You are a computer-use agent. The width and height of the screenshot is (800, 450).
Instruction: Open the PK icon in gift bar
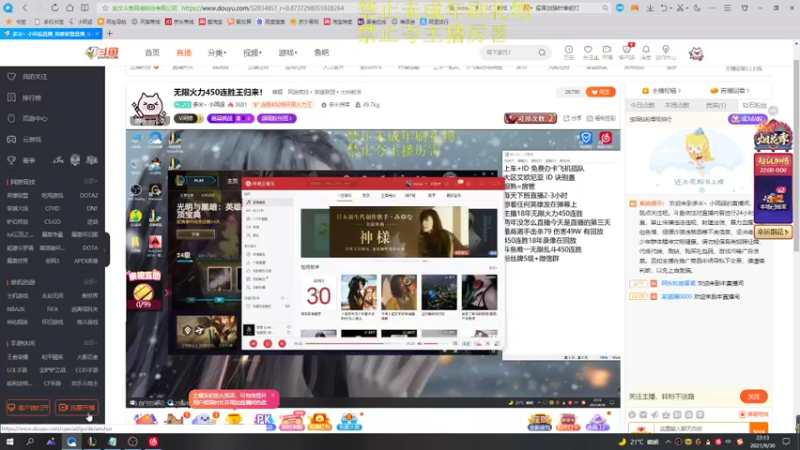(x=263, y=420)
